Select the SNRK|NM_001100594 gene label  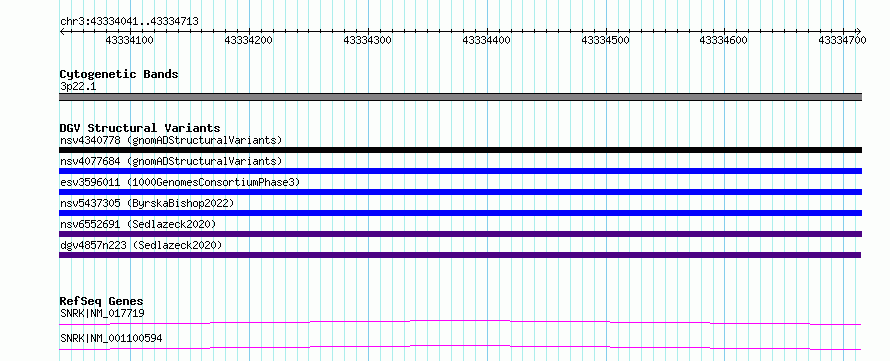(x=111, y=338)
